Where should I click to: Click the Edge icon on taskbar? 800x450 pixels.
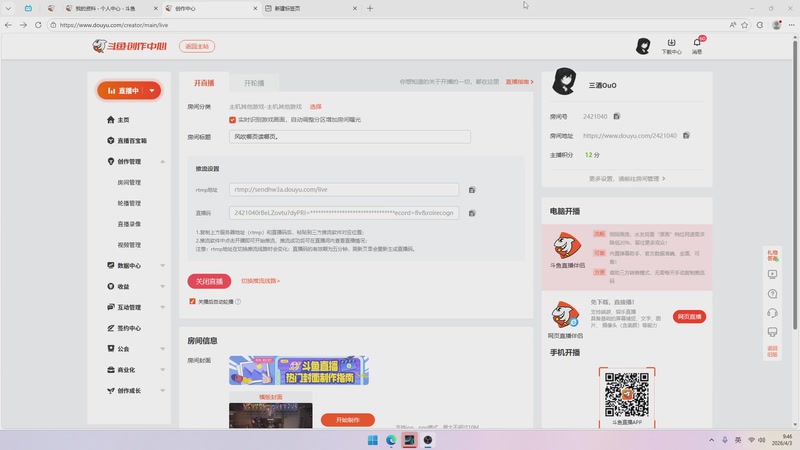click(x=391, y=440)
